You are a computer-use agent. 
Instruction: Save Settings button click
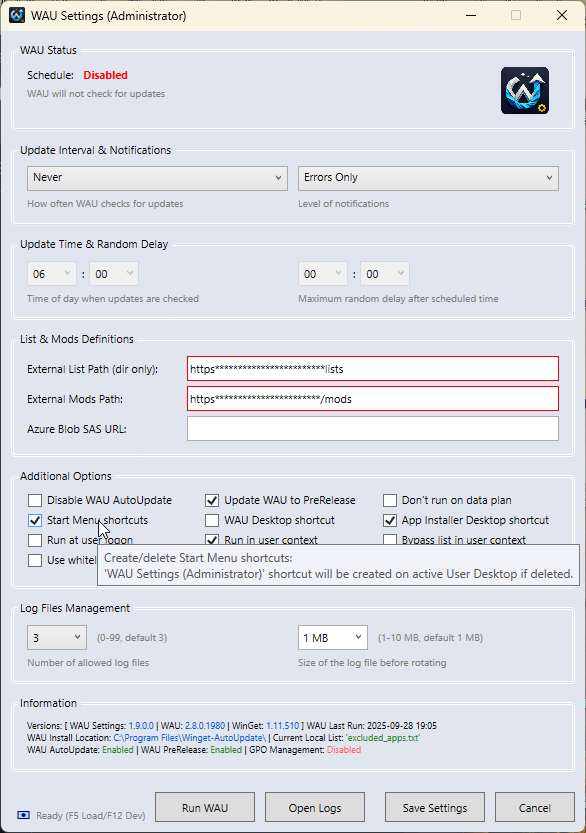pyautogui.click(x=435, y=808)
